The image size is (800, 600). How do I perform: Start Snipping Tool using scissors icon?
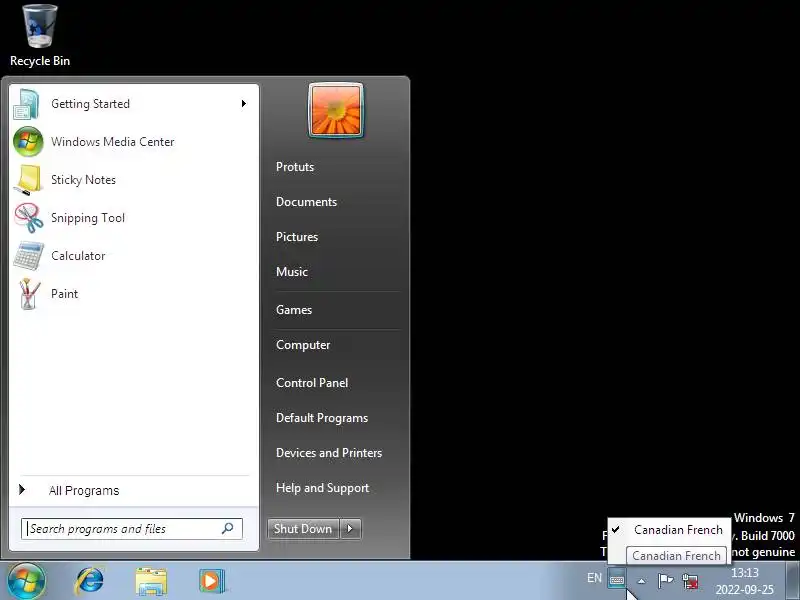[29, 218]
